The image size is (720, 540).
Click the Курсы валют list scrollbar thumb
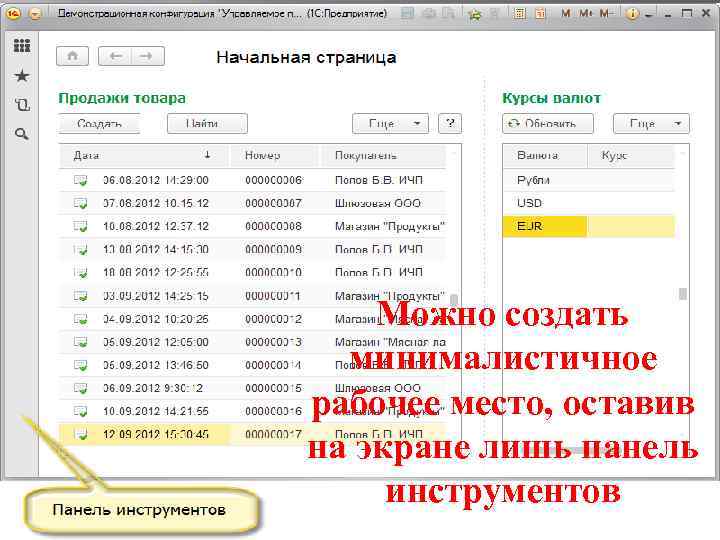pos(683,294)
